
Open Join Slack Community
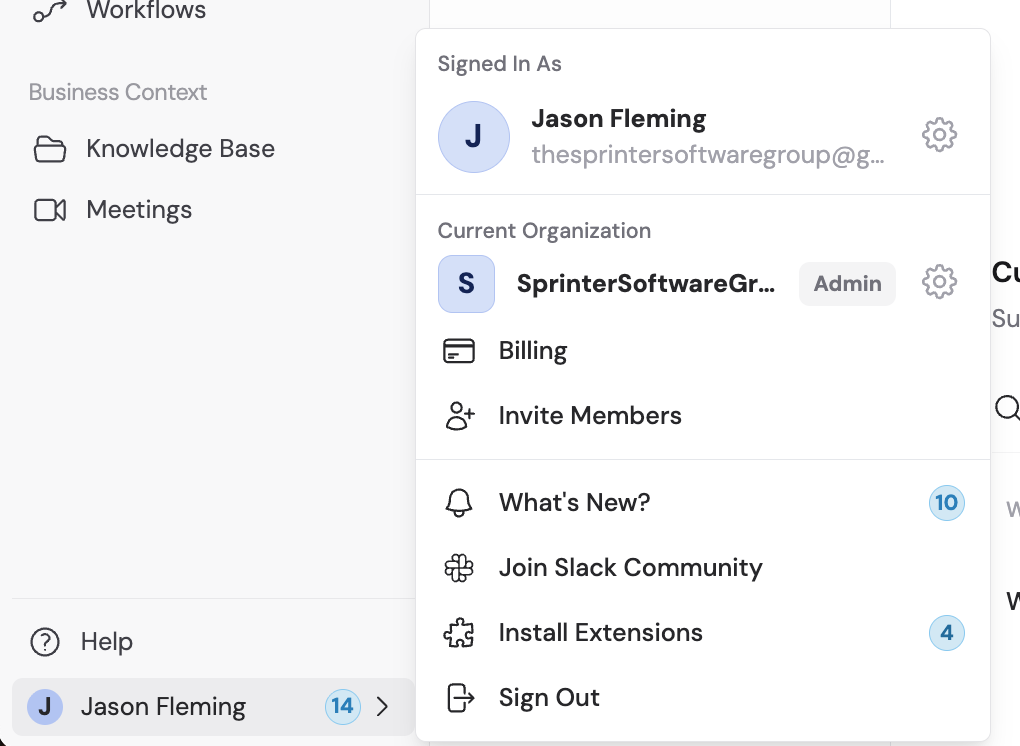click(x=630, y=567)
